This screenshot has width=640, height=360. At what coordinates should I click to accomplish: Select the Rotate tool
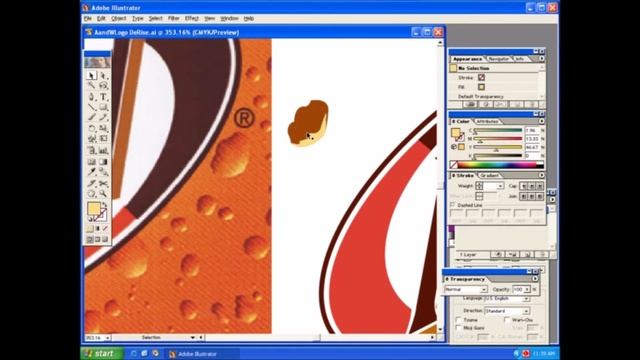pos(92,129)
